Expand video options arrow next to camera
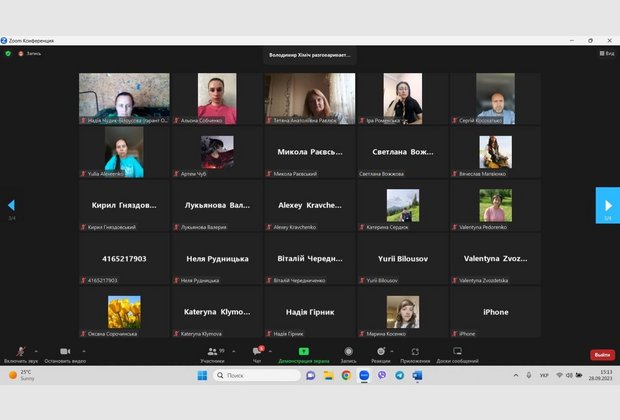 click(x=83, y=351)
